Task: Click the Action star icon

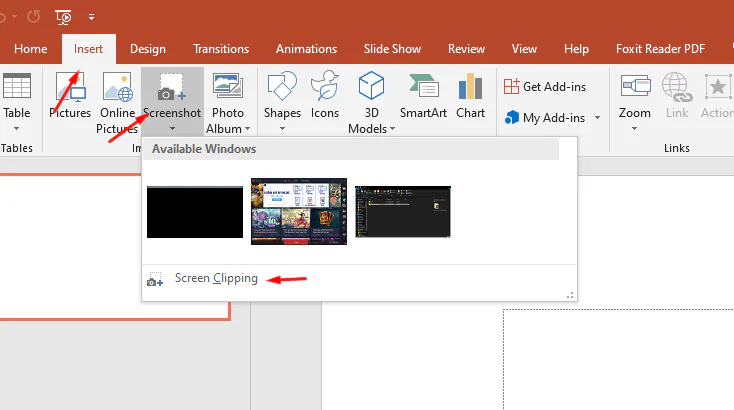Action: point(717,87)
